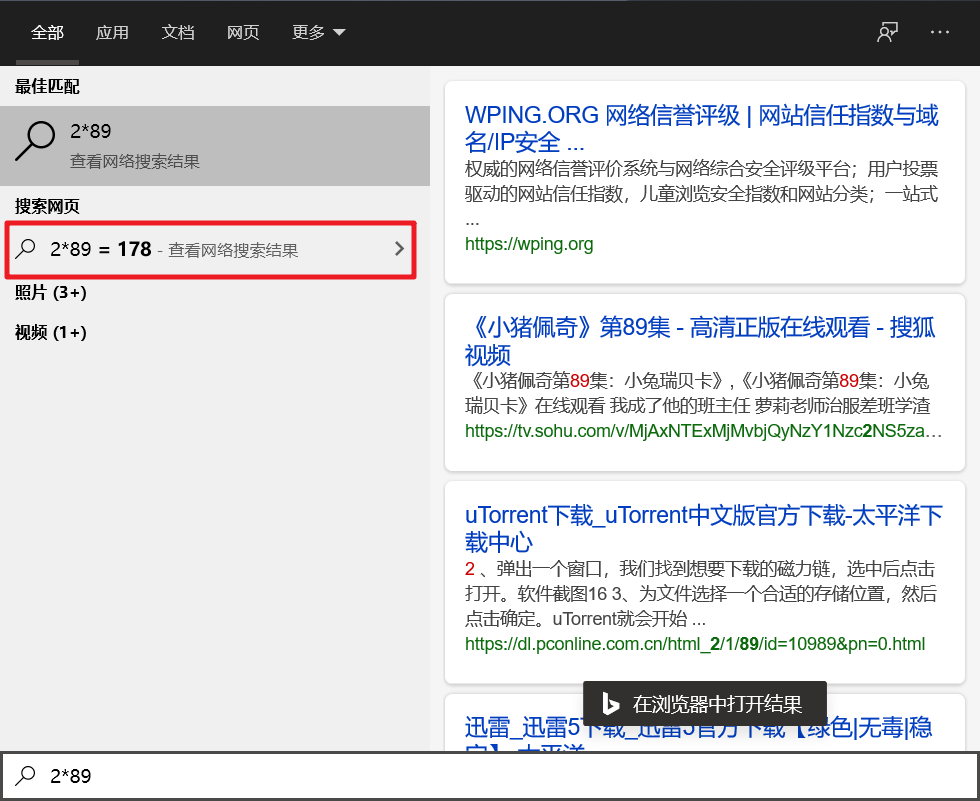
Task: Switch to the 文档 tab
Action: point(178,32)
